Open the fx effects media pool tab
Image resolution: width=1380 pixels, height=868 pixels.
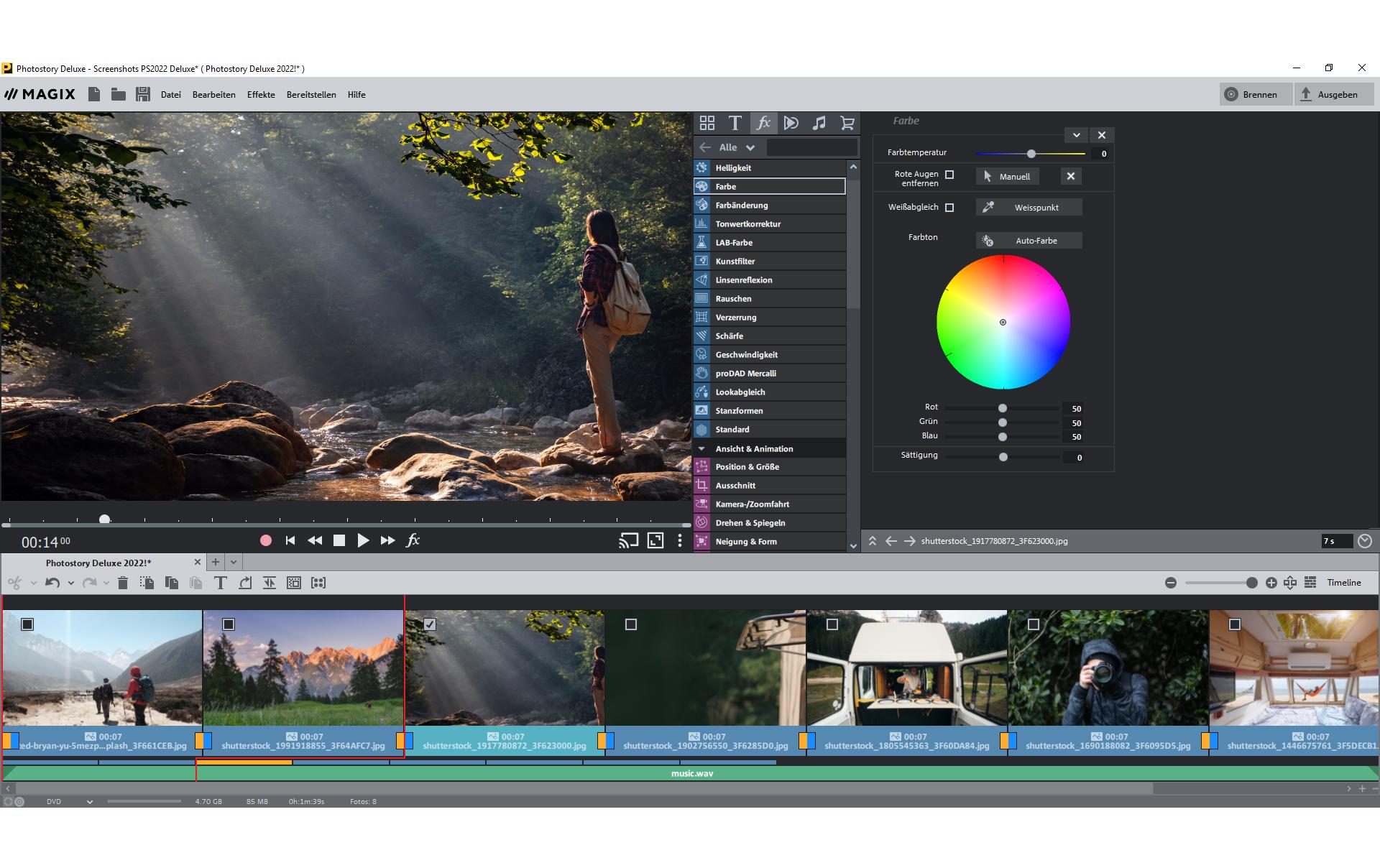(x=763, y=123)
